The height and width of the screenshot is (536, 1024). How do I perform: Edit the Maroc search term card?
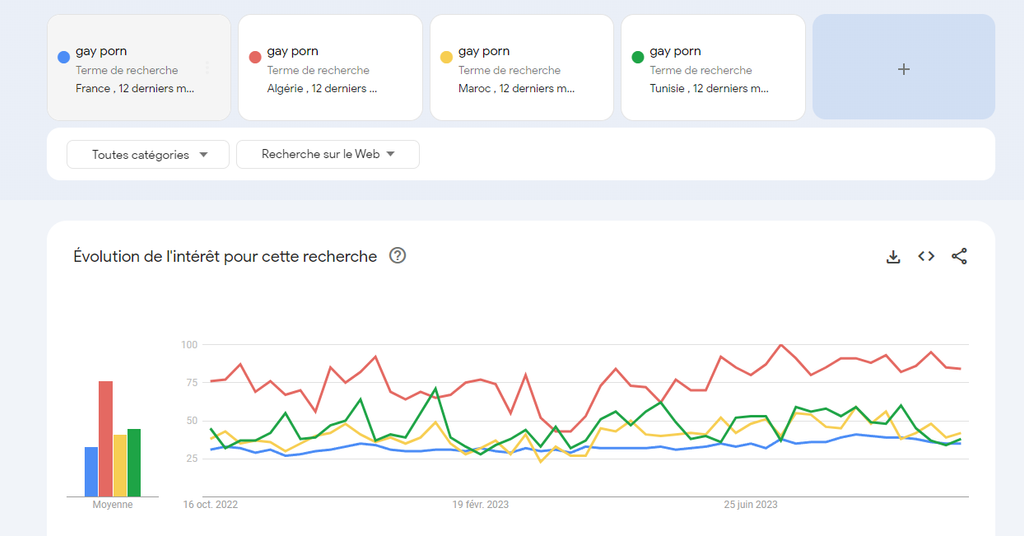[521, 69]
